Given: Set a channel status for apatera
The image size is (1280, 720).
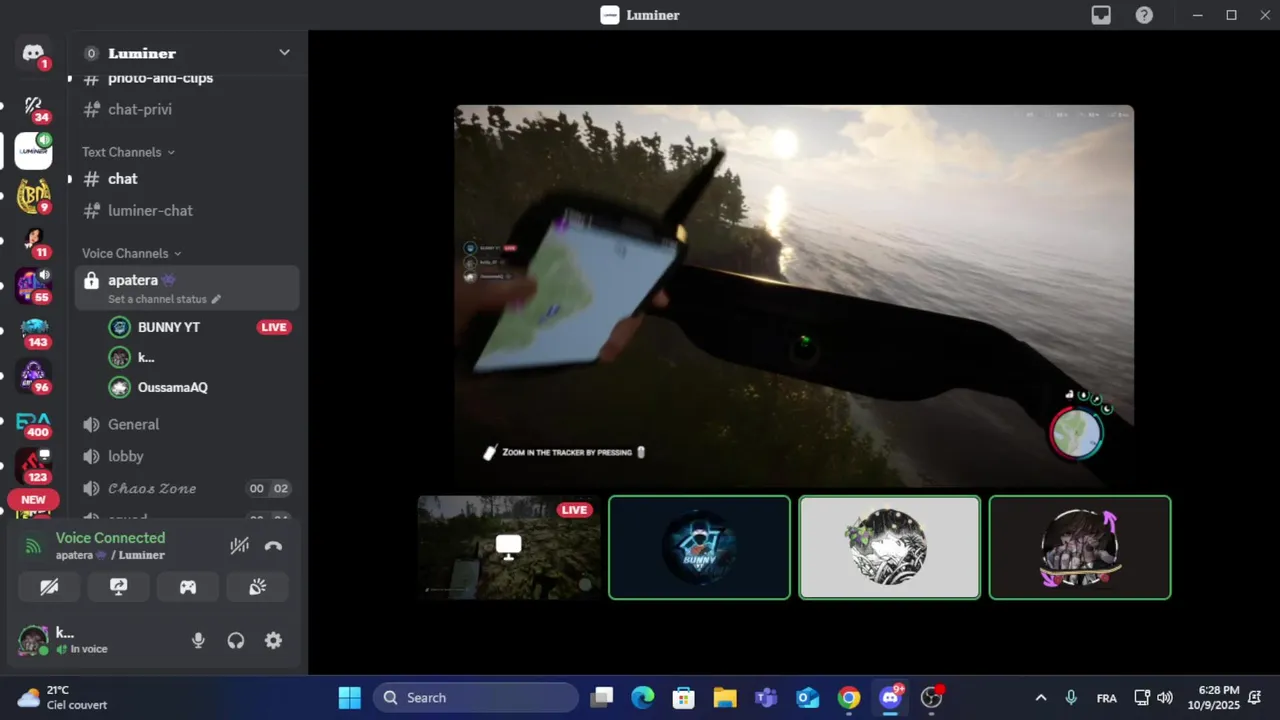Looking at the screenshot, I should [x=164, y=299].
